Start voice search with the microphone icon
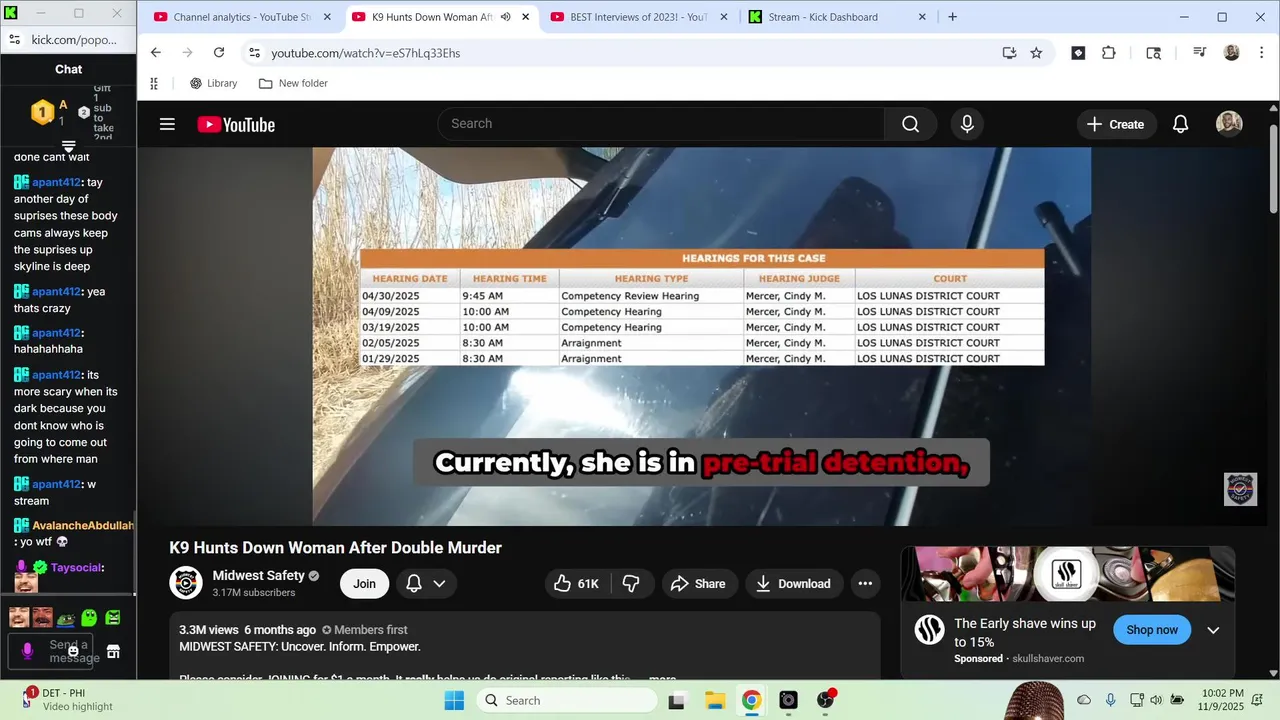 [967, 124]
